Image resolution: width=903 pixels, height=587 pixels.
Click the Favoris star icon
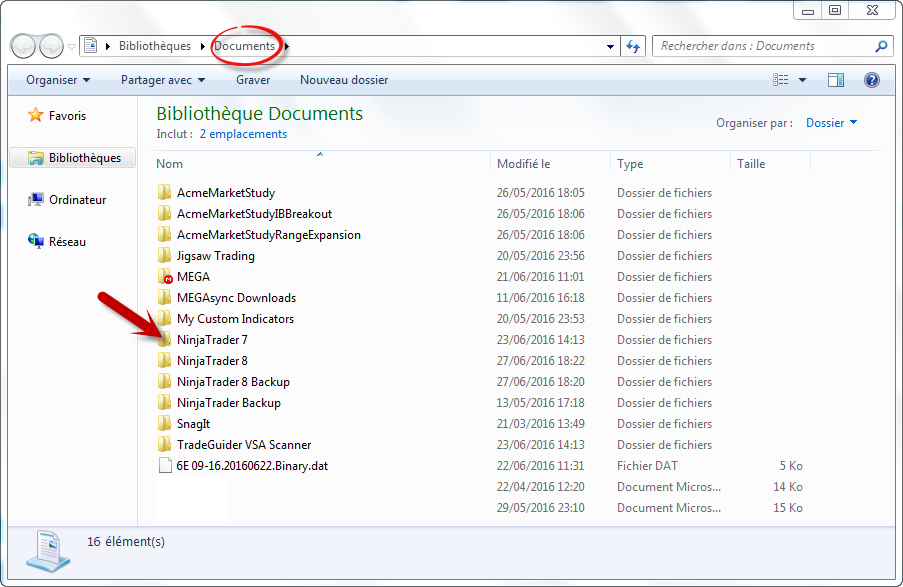coord(36,115)
